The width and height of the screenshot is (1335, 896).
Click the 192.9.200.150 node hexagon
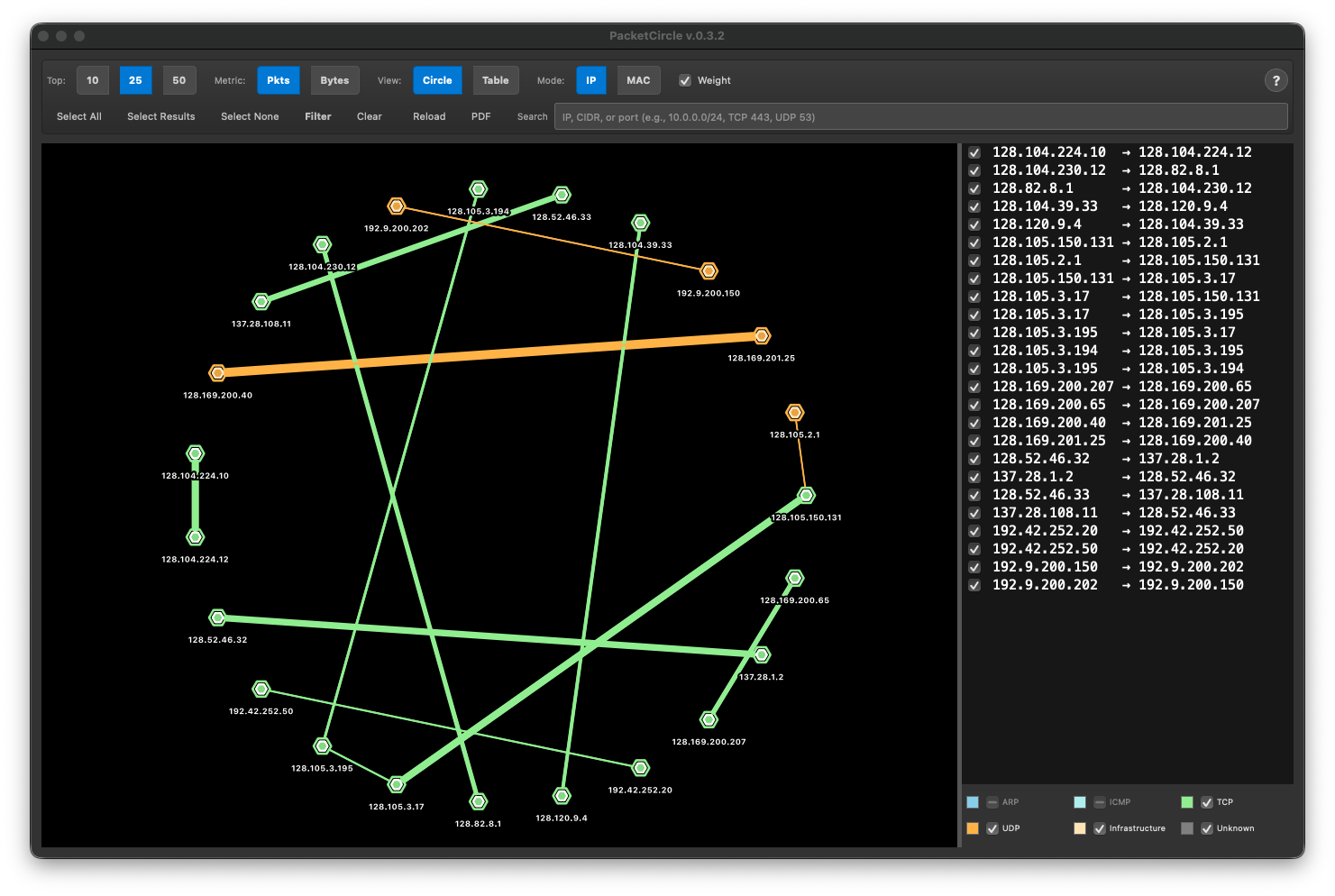[709, 270]
